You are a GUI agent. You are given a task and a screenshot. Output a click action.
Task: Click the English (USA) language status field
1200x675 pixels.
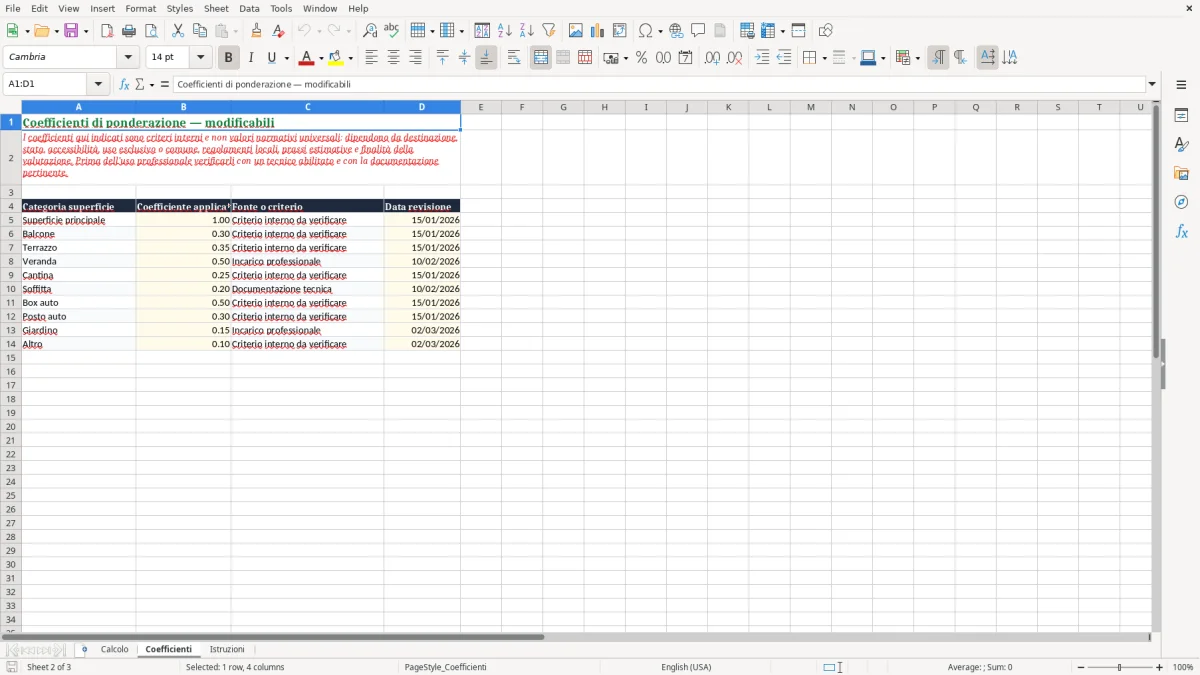pyautogui.click(x=686, y=667)
